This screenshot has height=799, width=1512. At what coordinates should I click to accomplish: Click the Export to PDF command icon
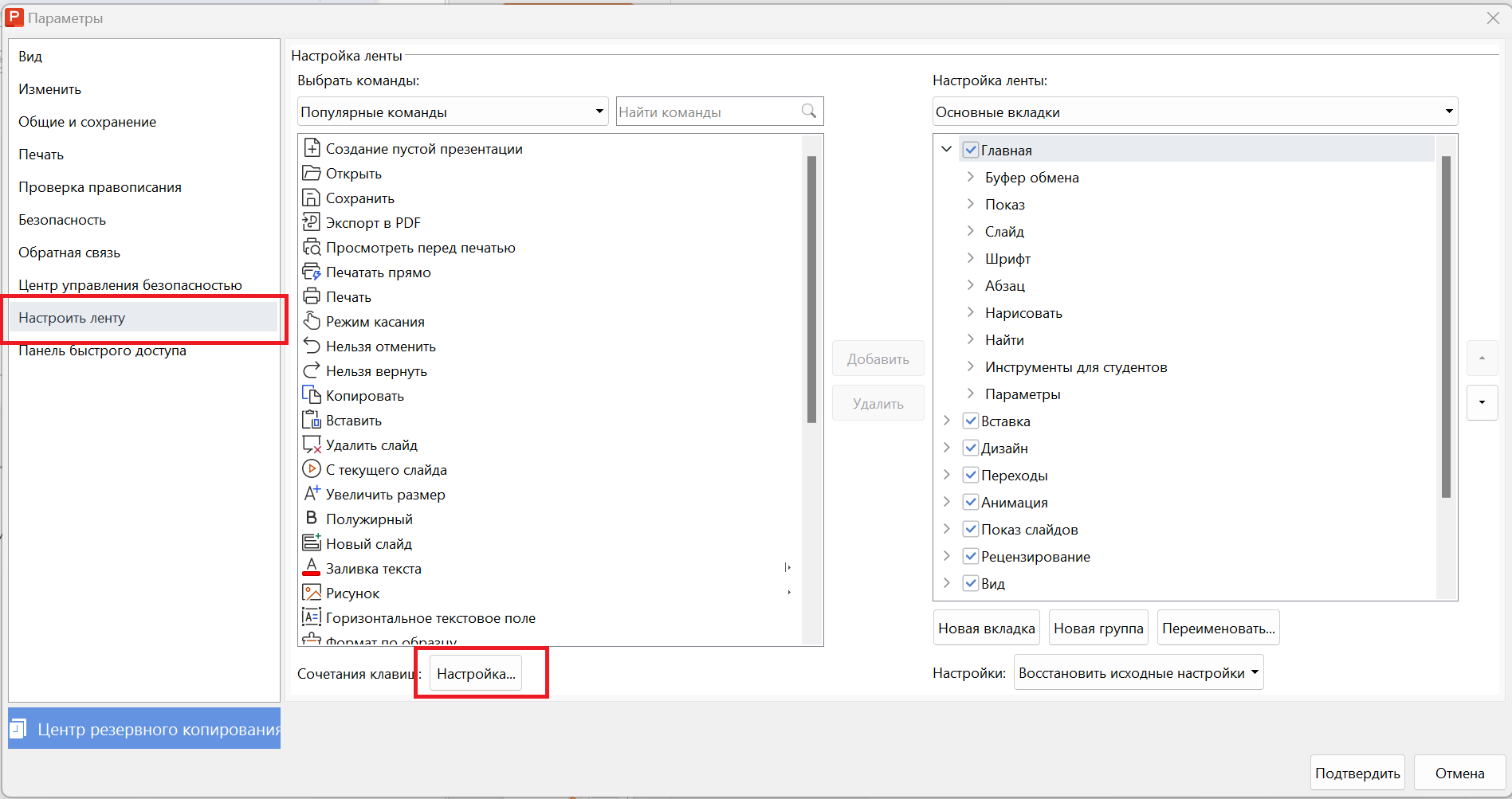(311, 222)
